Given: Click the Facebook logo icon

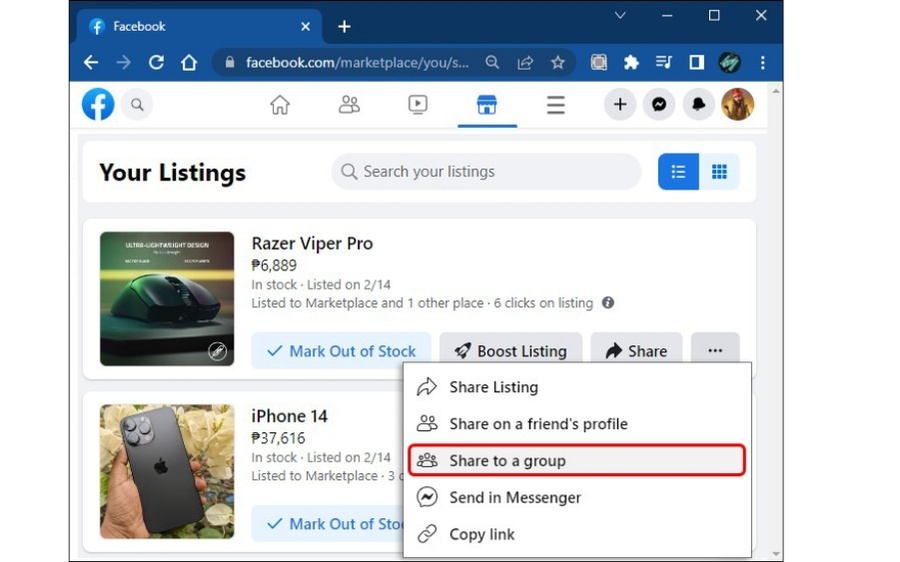Looking at the screenshot, I should point(98,104).
